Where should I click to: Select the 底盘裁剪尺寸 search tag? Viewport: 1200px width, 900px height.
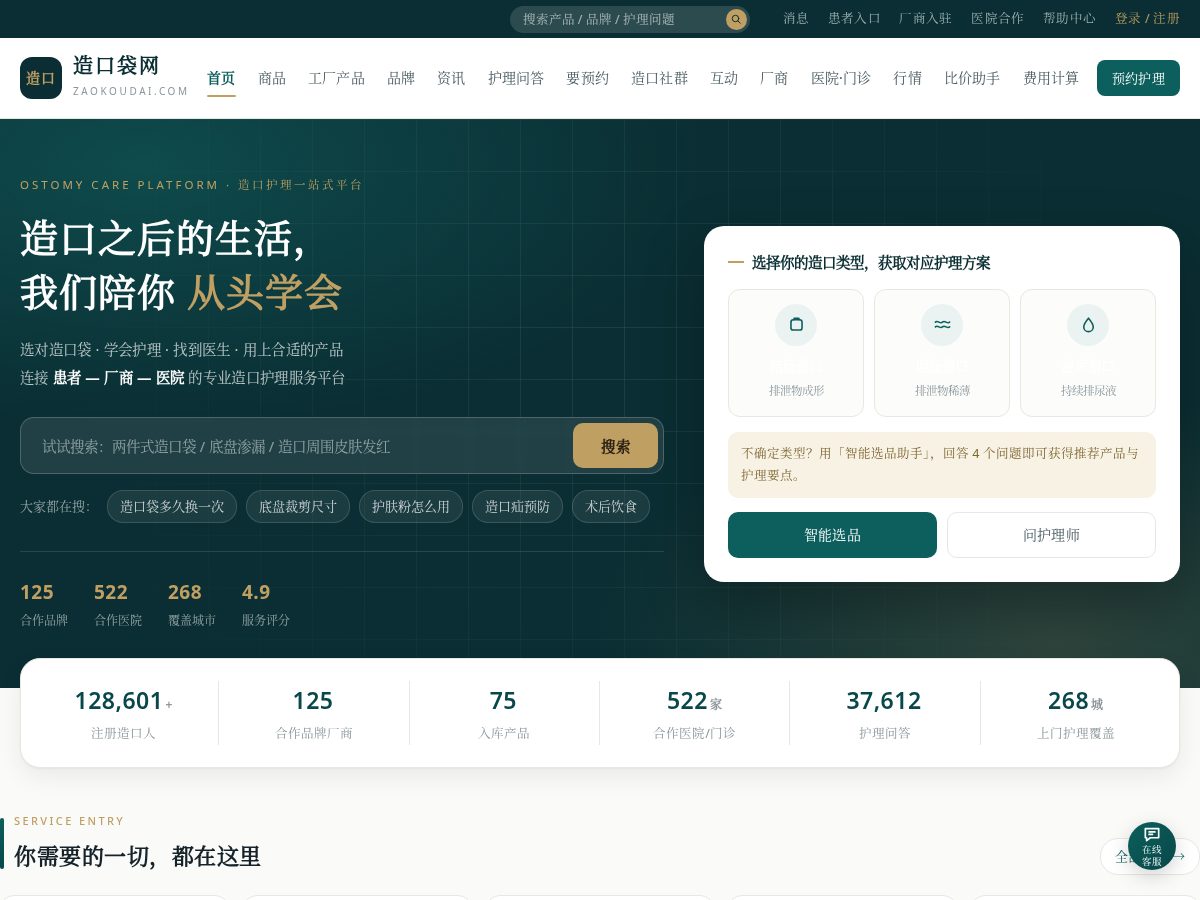pyautogui.click(x=298, y=506)
